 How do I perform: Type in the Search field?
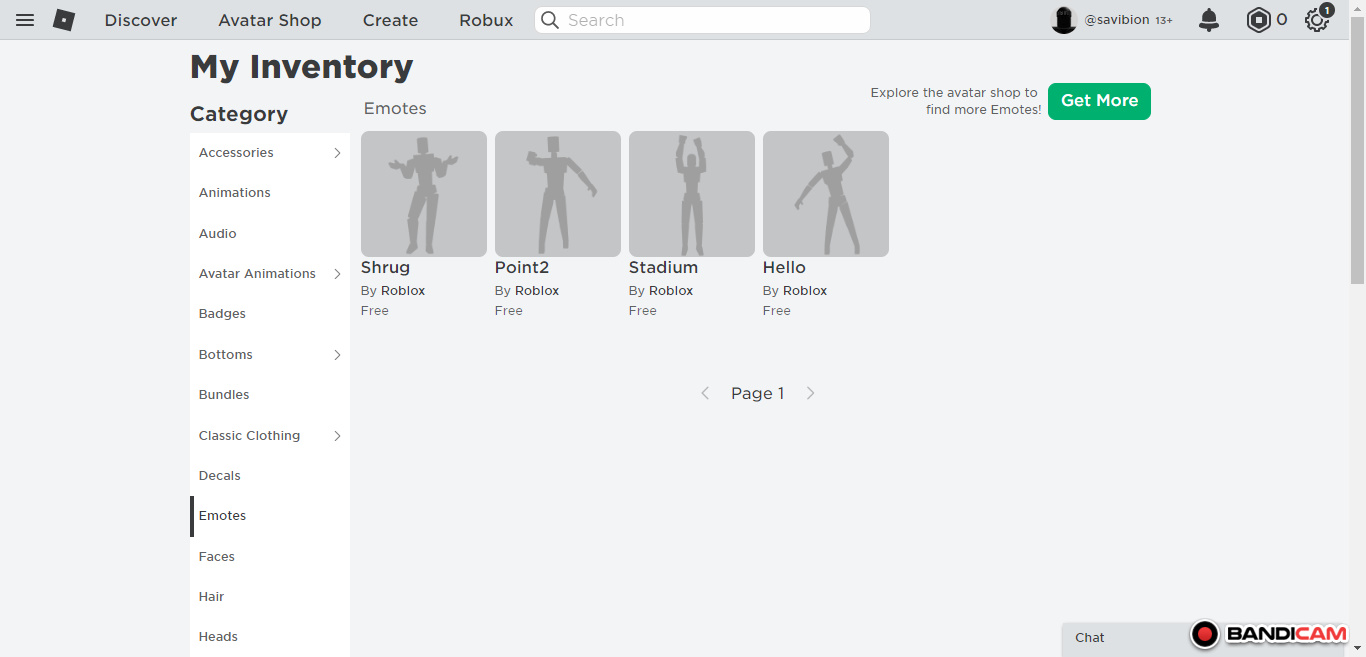710,20
